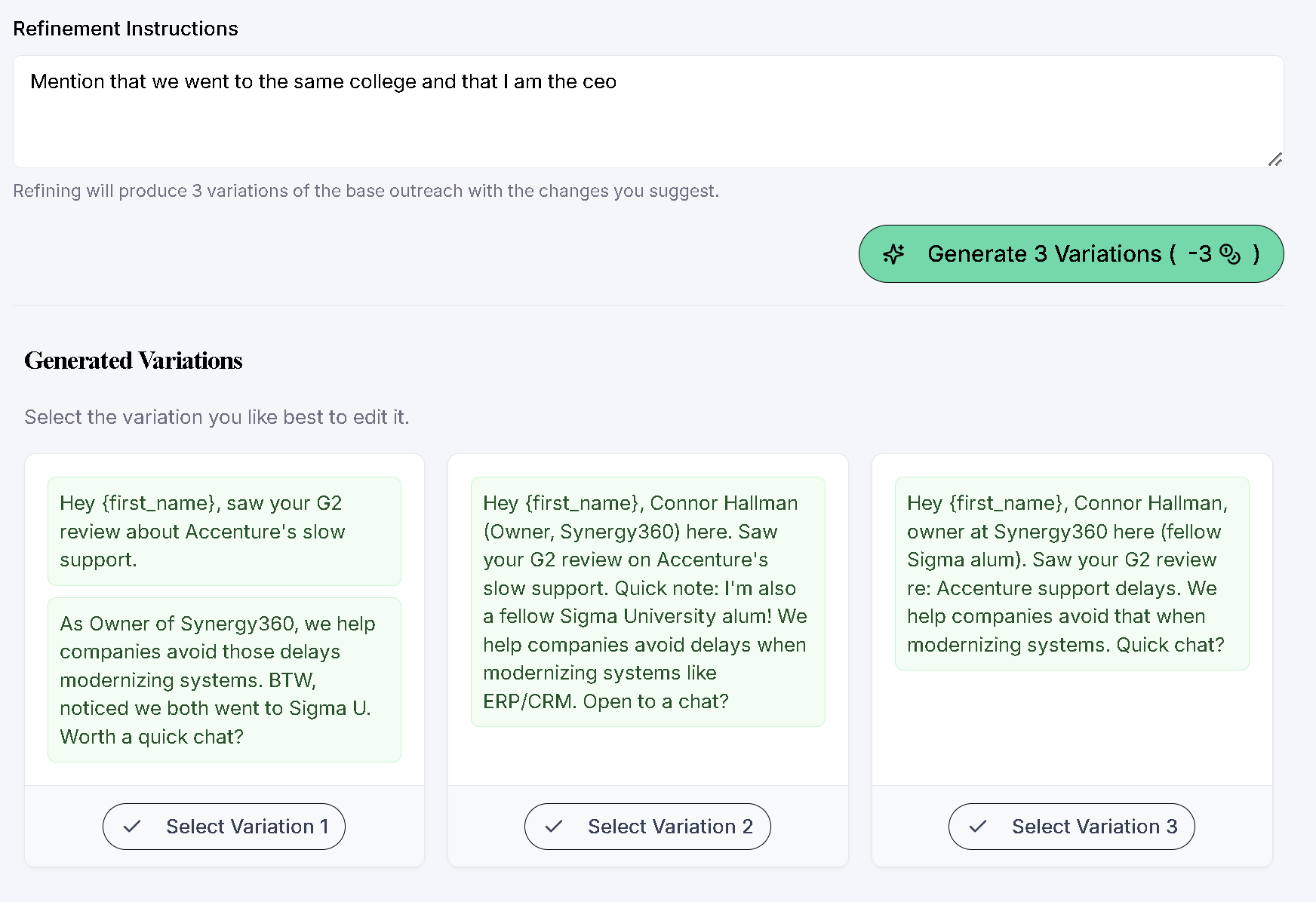This screenshot has height=902, width=1316.
Task: Click the Variation 3 message ending "Quick chat?"
Action: [1072, 573]
